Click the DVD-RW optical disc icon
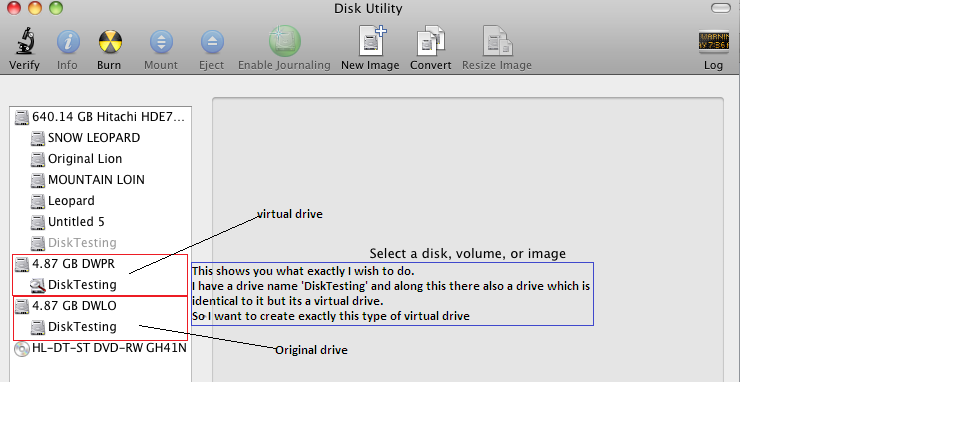The height and width of the screenshot is (427, 976). pos(22,349)
